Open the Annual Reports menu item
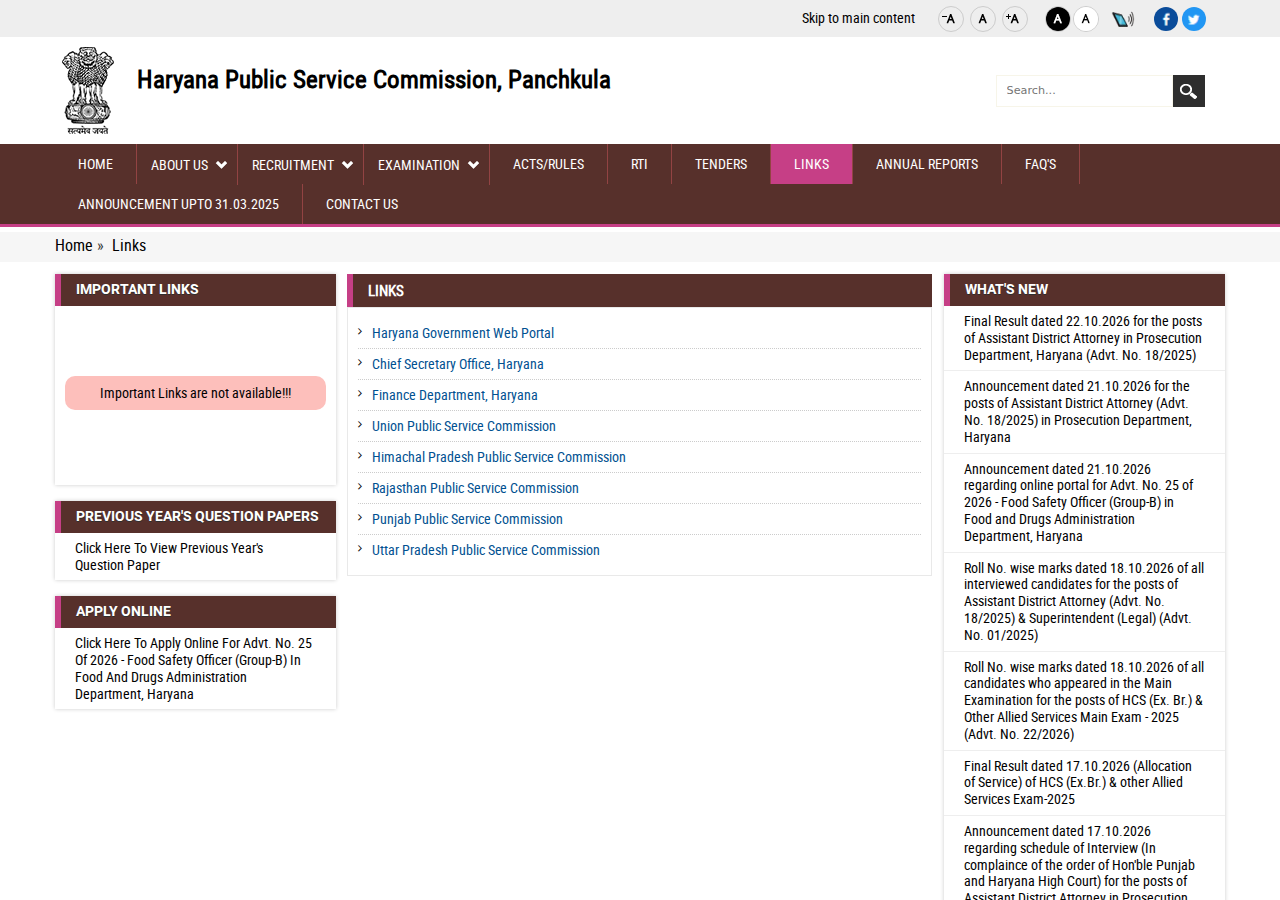The height and width of the screenshot is (900, 1280). point(927,164)
